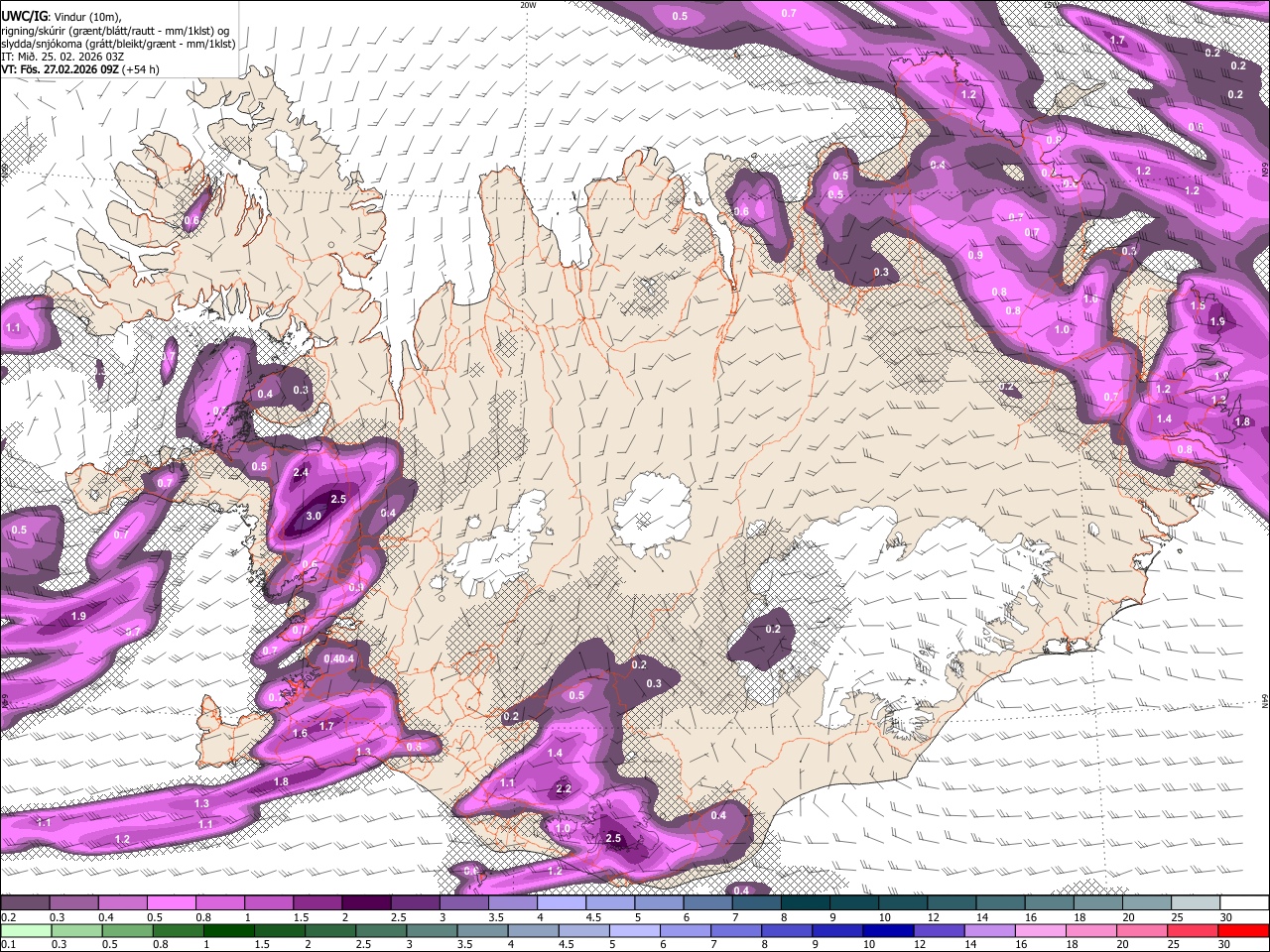This screenshot has width=1270, height=952.
Task: Click the deep blue 10–12 swatch in the lower legend row
Action: pos(888,930)
